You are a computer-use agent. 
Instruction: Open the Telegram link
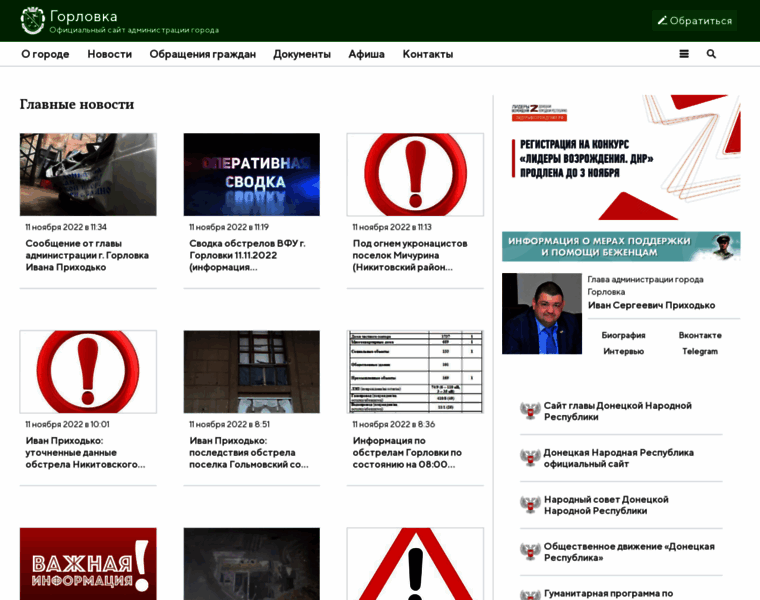click(699, 351)
